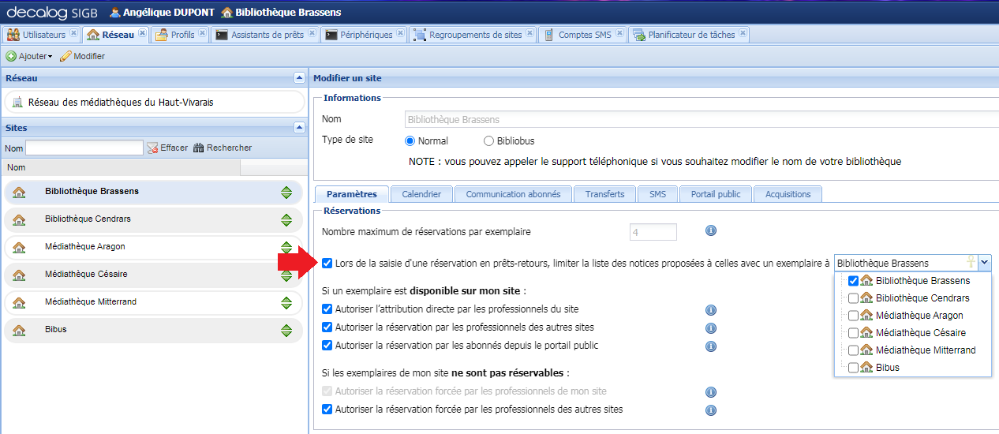The image size is (999, 434).
Task: Close the Périphériques tab
Action: click(x=400, y=33)
